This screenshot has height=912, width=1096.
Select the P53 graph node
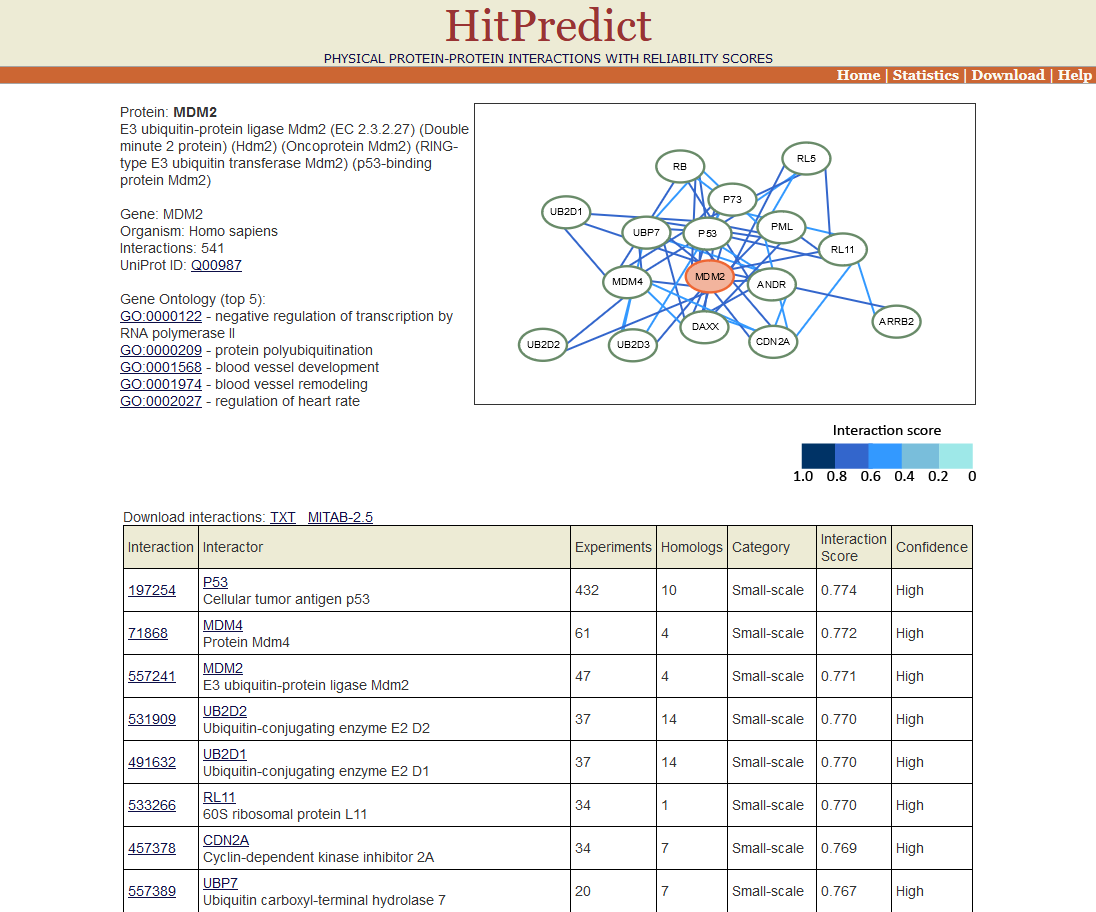tap(707, 233)
